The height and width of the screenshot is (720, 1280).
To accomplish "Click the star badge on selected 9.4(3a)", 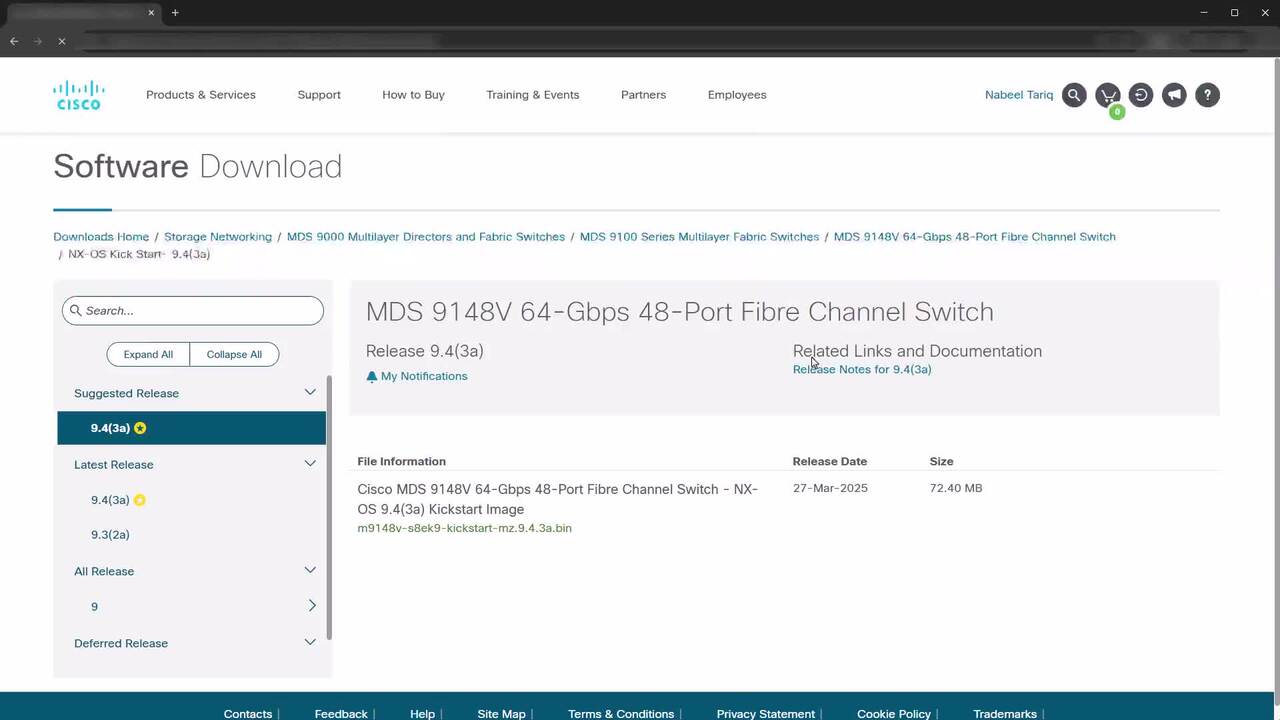I will [x=140, y=428].
